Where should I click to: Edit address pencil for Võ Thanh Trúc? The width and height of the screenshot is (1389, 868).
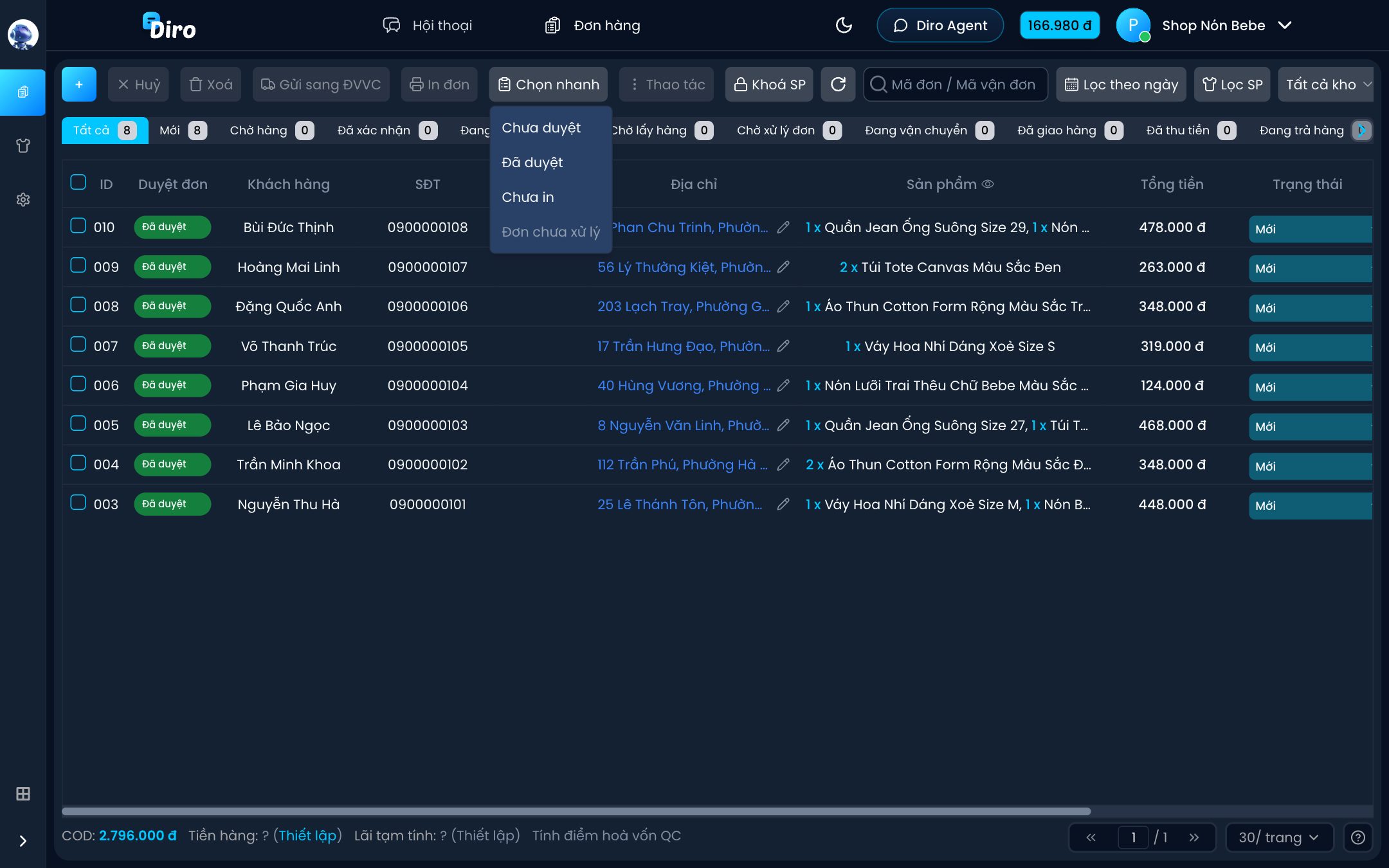point(783,346)
